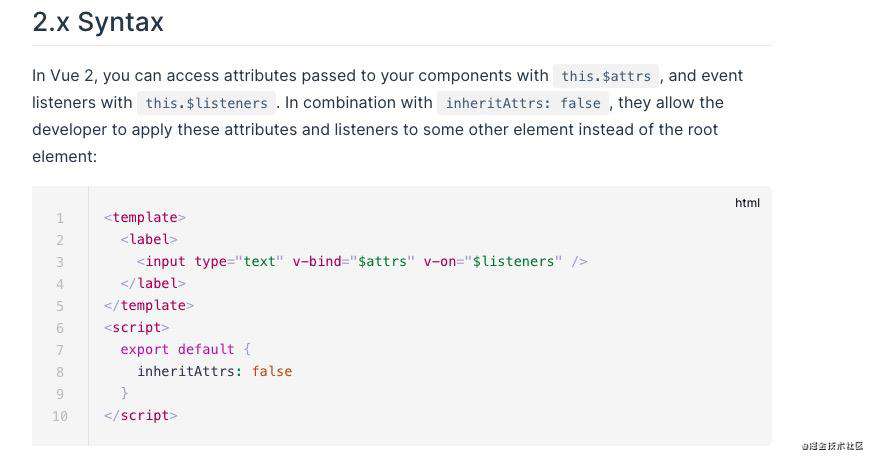Click line number 1 in code block

(x=60, y=218)
